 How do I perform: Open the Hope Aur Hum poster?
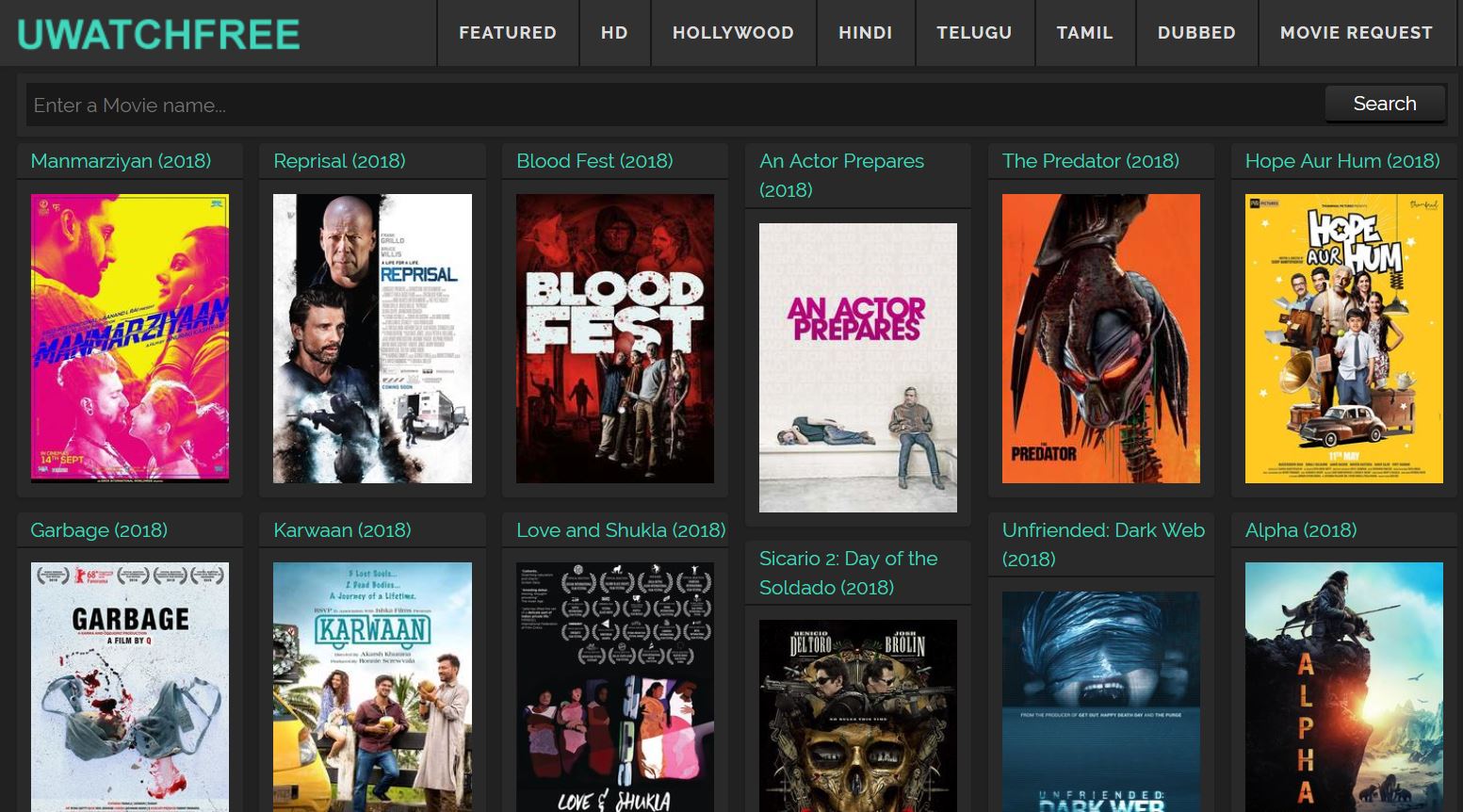click(x=1343, y=338)
